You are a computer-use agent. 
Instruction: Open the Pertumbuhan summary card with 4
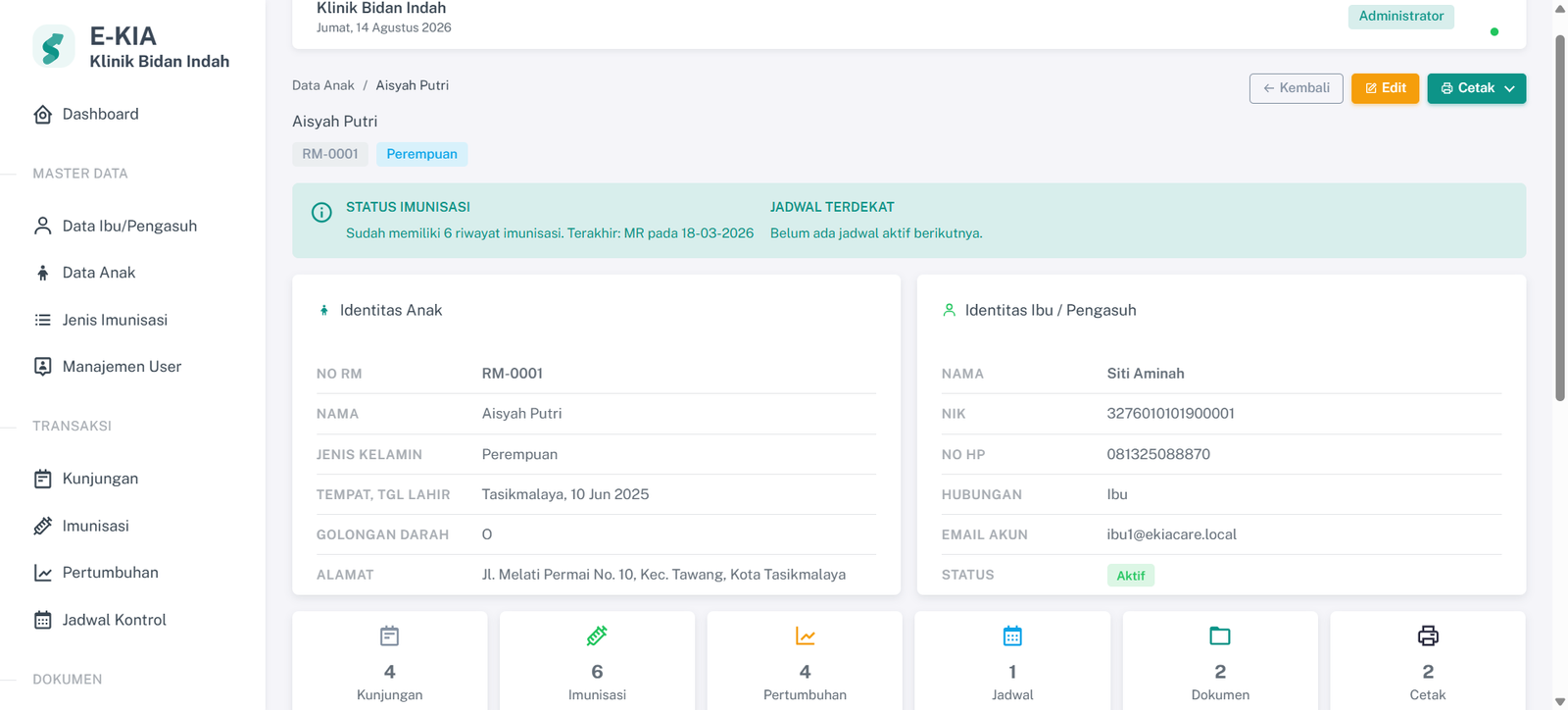[805, 661]
